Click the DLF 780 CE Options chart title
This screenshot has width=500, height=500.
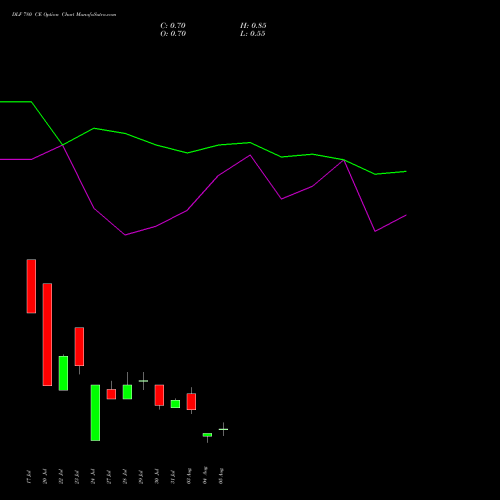[64, 15]
